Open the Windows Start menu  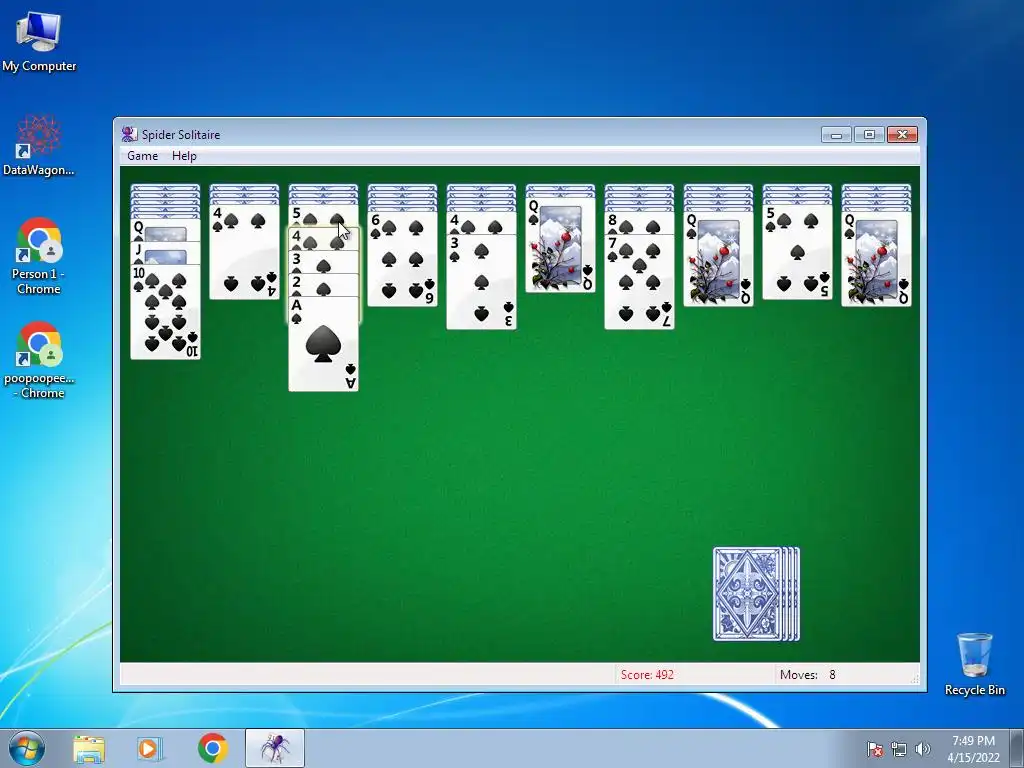(x=27, y=748)
